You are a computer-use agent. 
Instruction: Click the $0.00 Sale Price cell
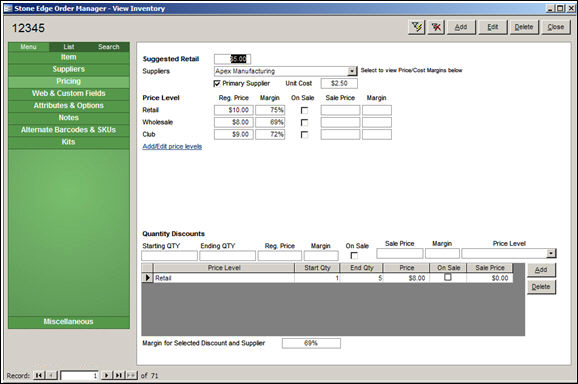pos(490,278)
